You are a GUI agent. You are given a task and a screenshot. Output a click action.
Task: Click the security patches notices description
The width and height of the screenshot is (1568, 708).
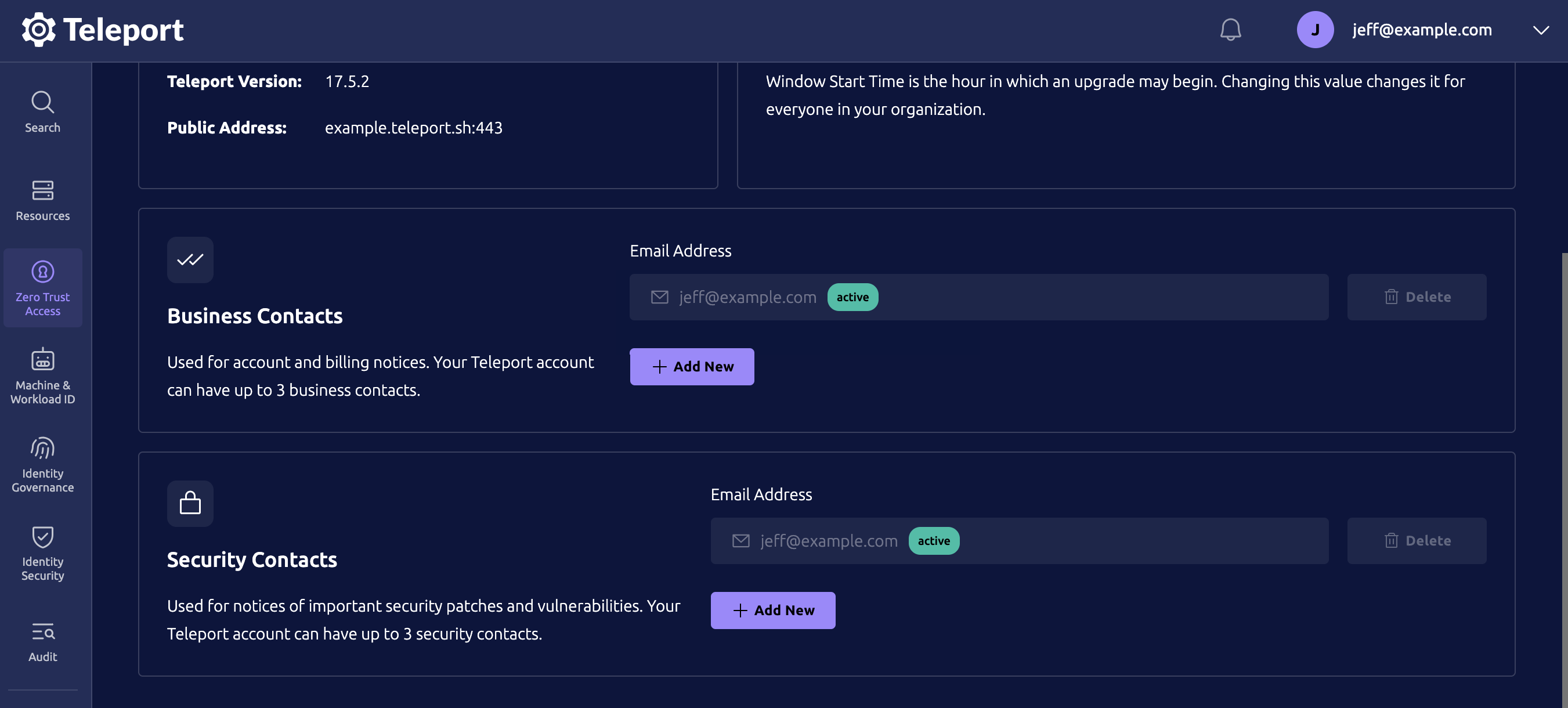pyautogui.click(x=424, y=620)
